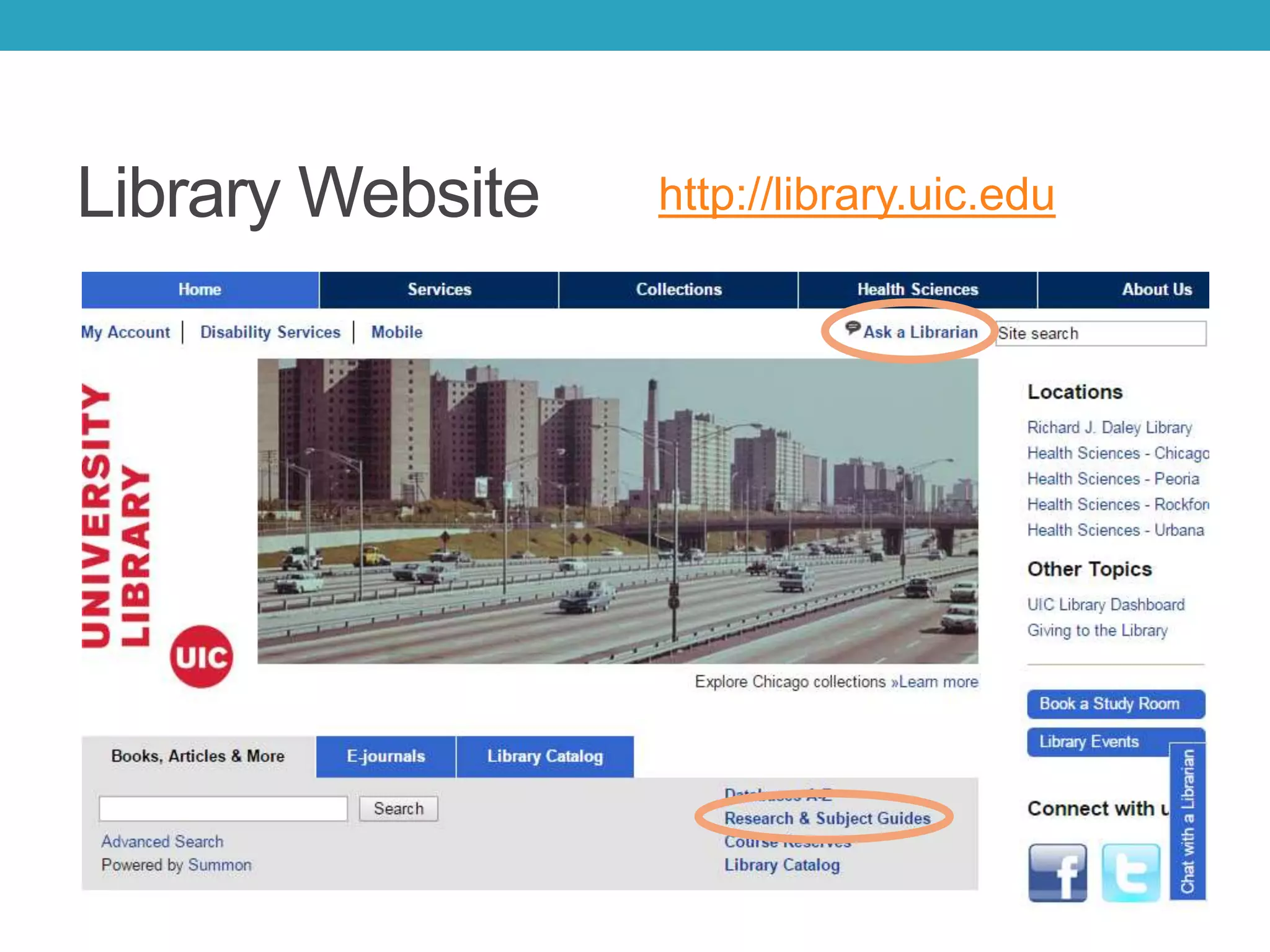
Task: Open Health Sciences - Rockford location
Action: (x=1118, y=505)
